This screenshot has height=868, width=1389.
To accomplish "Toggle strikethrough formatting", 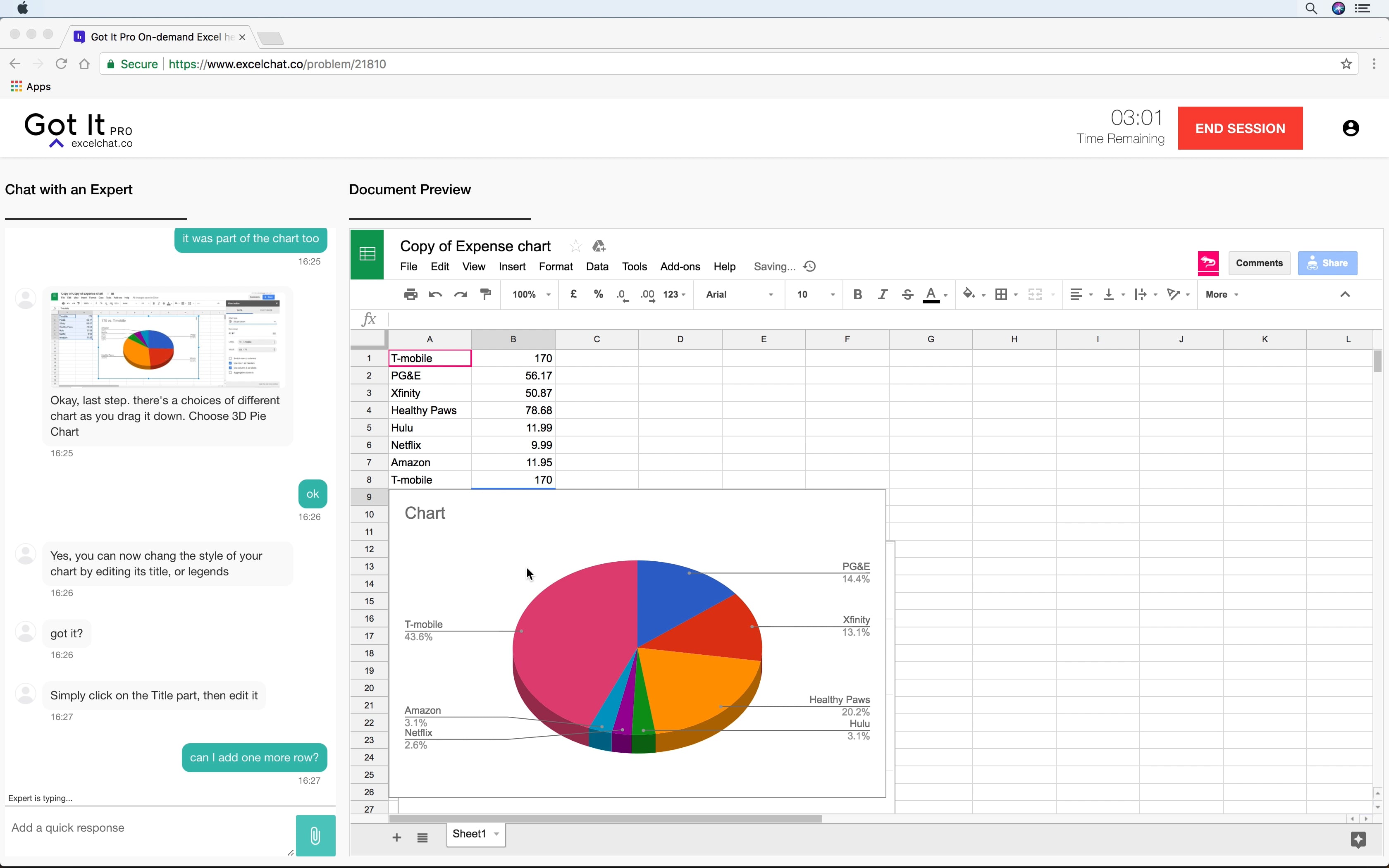I will pos(907,294).
